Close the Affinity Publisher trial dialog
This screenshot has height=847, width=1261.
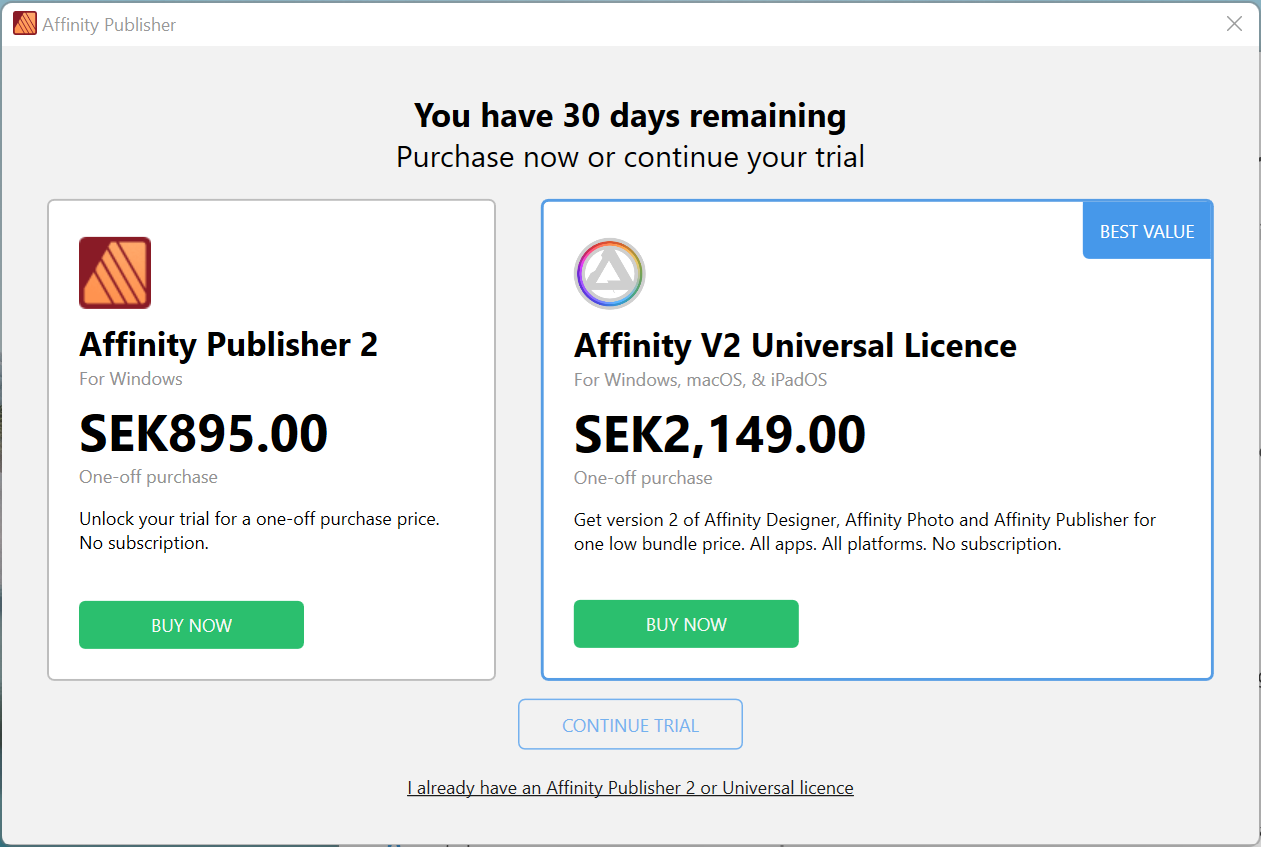click(x=1235, y=24)
